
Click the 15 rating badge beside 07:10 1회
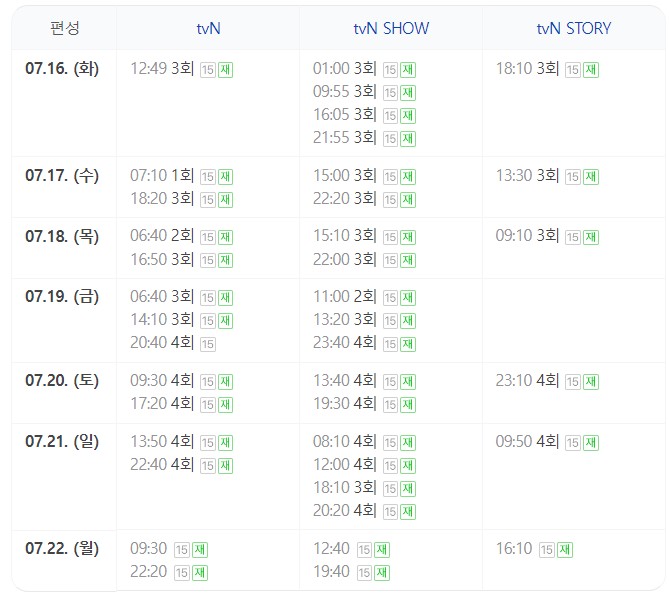(x=208, y=177)
